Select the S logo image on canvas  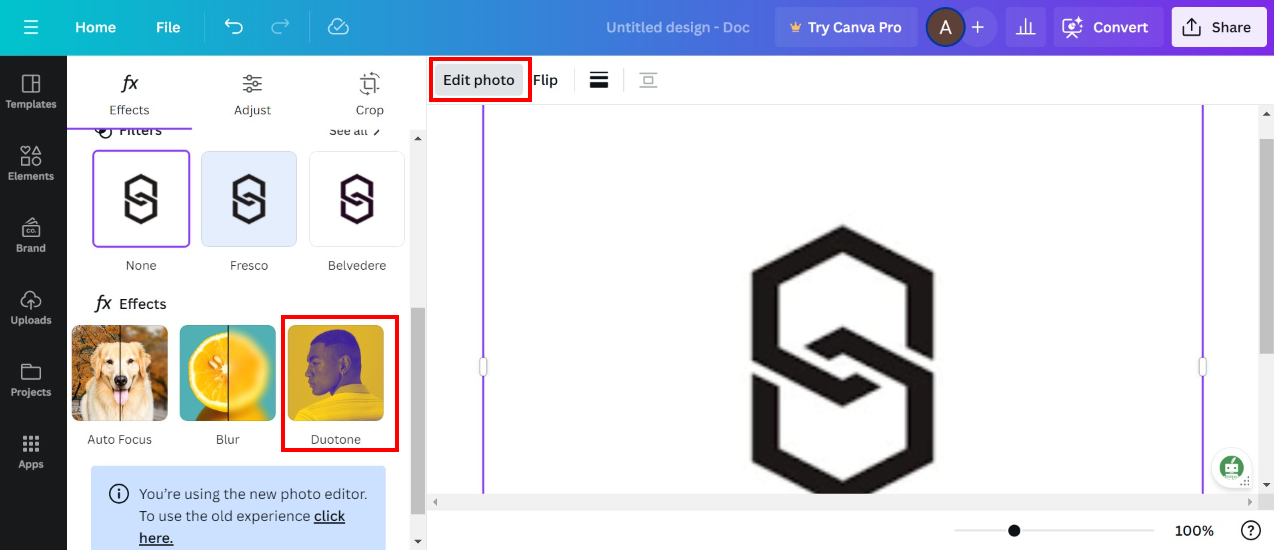pos(842,360)
